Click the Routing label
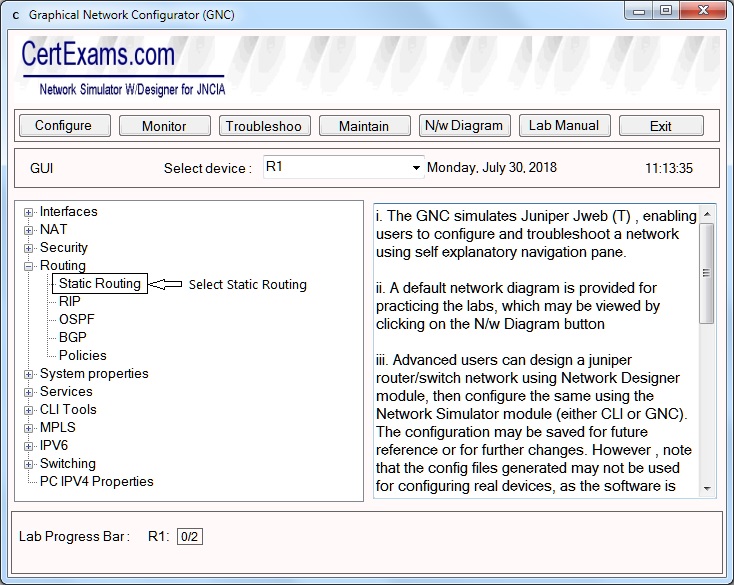Image resolution: width=734 pixels, height=585 pixels. click(x=63, y=265)
